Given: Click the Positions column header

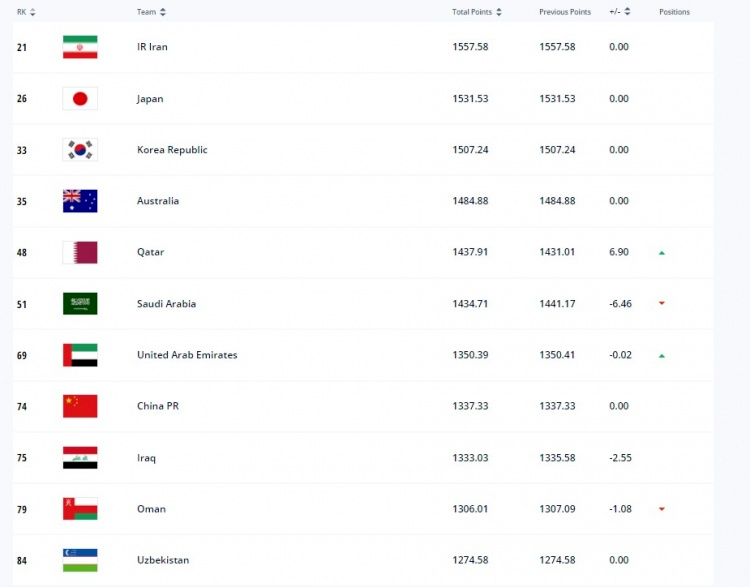Looking at the screenshot, I should (674, 12).
